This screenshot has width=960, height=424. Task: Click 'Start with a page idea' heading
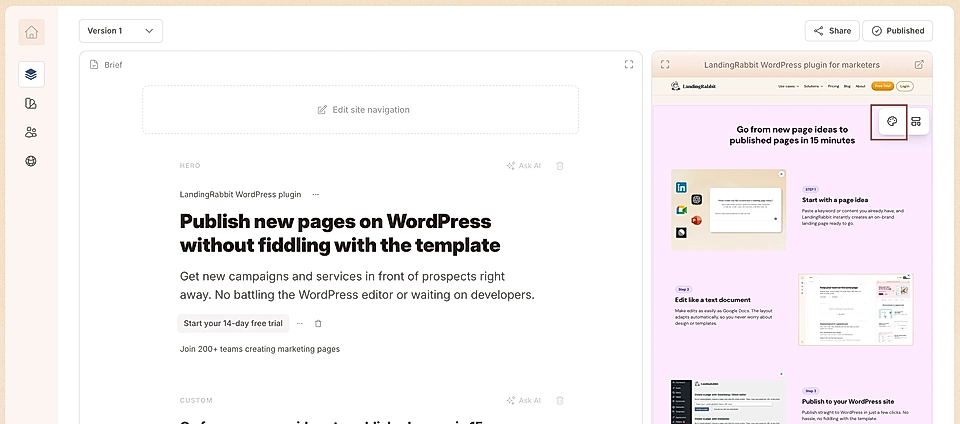pos(835,199)
